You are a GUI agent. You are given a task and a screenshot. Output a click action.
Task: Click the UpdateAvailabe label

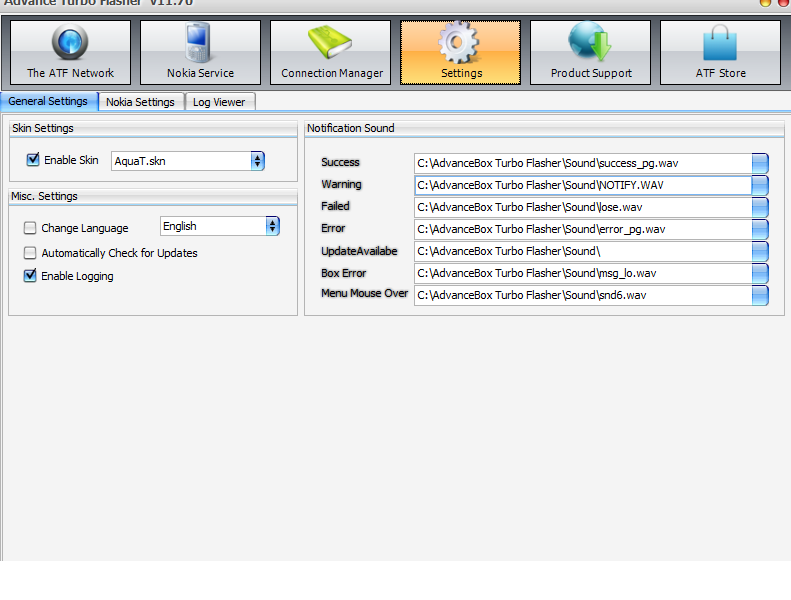(x=359, y=251)
